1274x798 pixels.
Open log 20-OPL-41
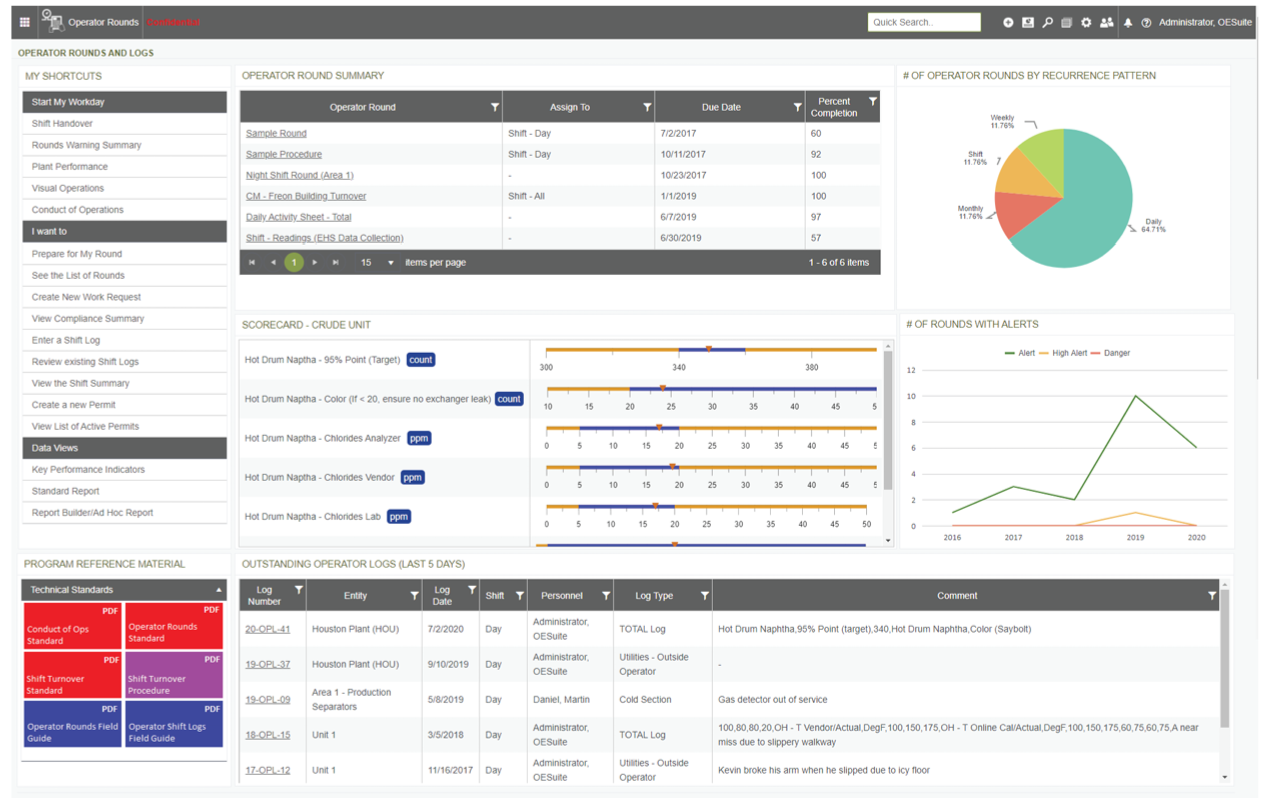[x=268, y=629]
